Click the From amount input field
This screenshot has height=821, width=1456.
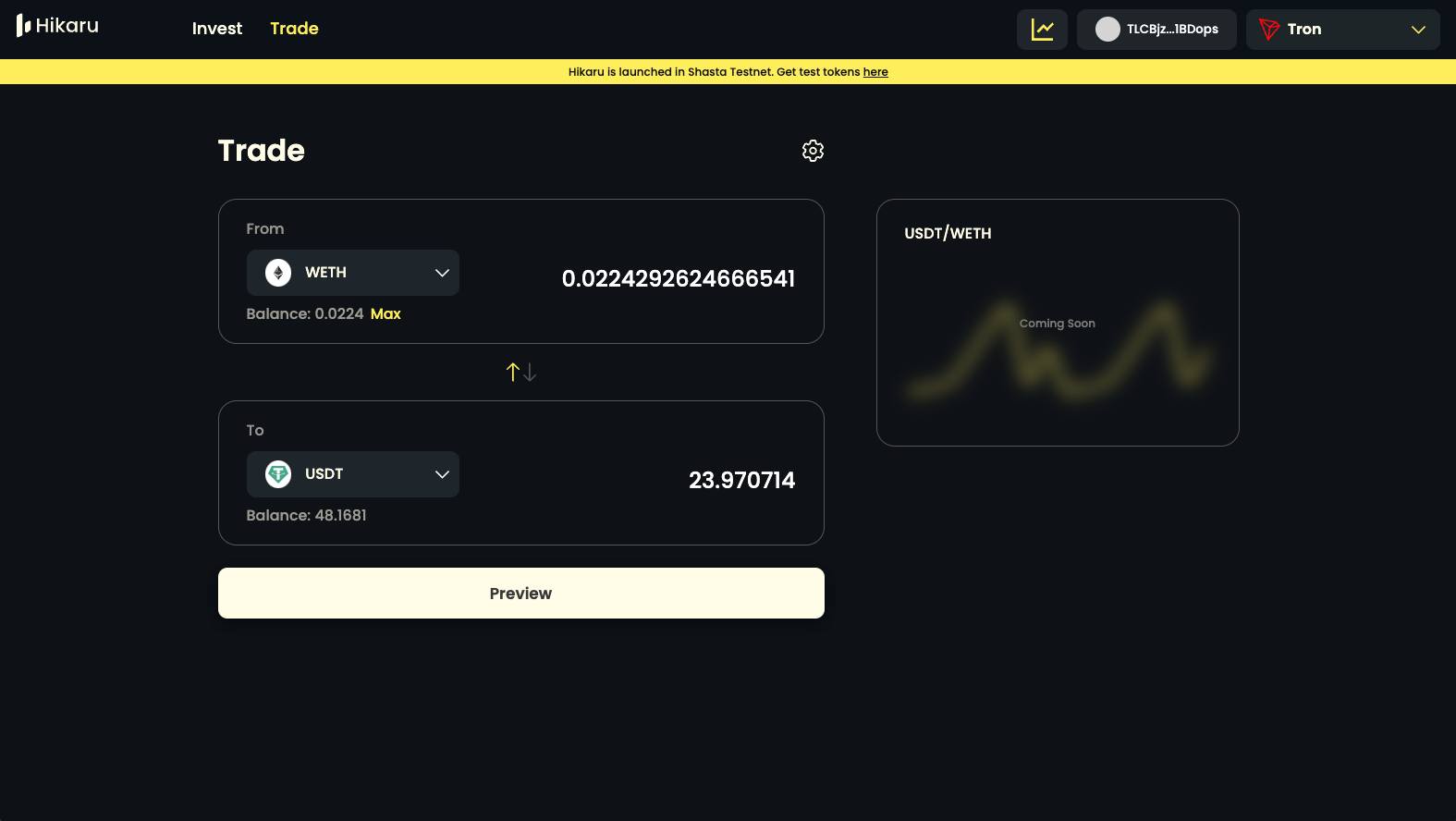679,278
